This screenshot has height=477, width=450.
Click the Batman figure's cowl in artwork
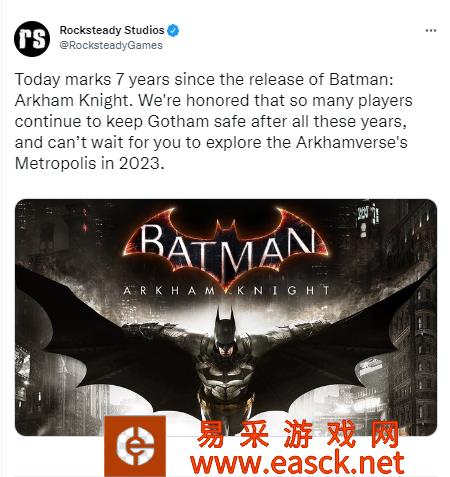[x=225, y=328]
